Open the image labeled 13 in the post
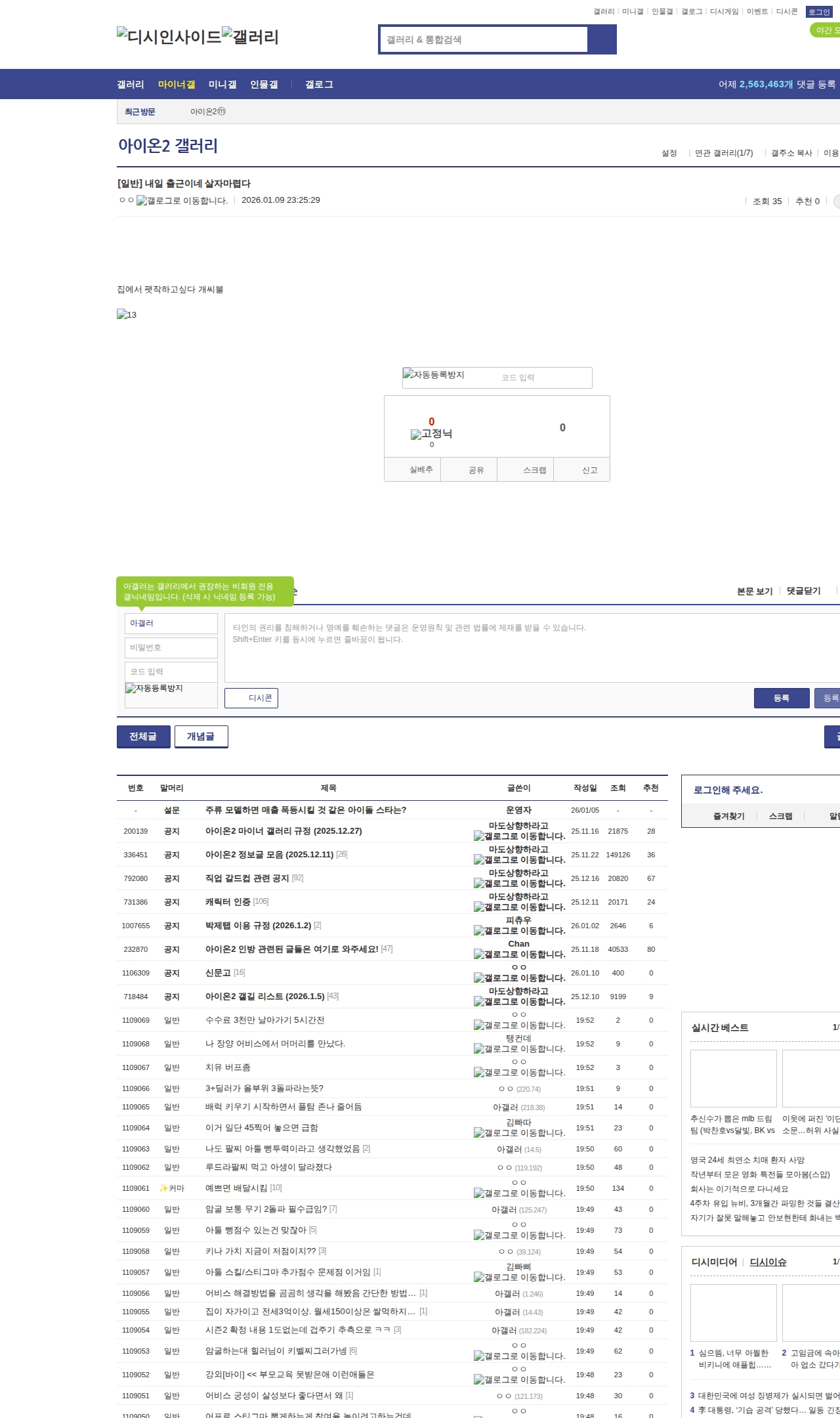This screenshot has width=840, height=1418. coord(127,314)
